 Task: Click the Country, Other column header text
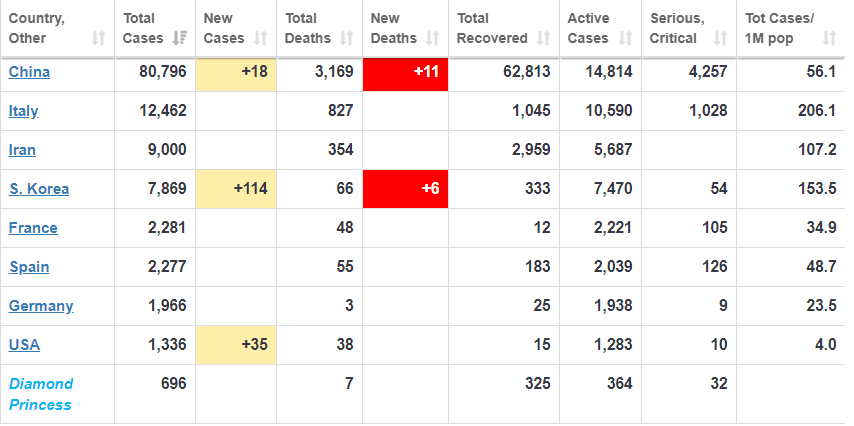[36, 28]
